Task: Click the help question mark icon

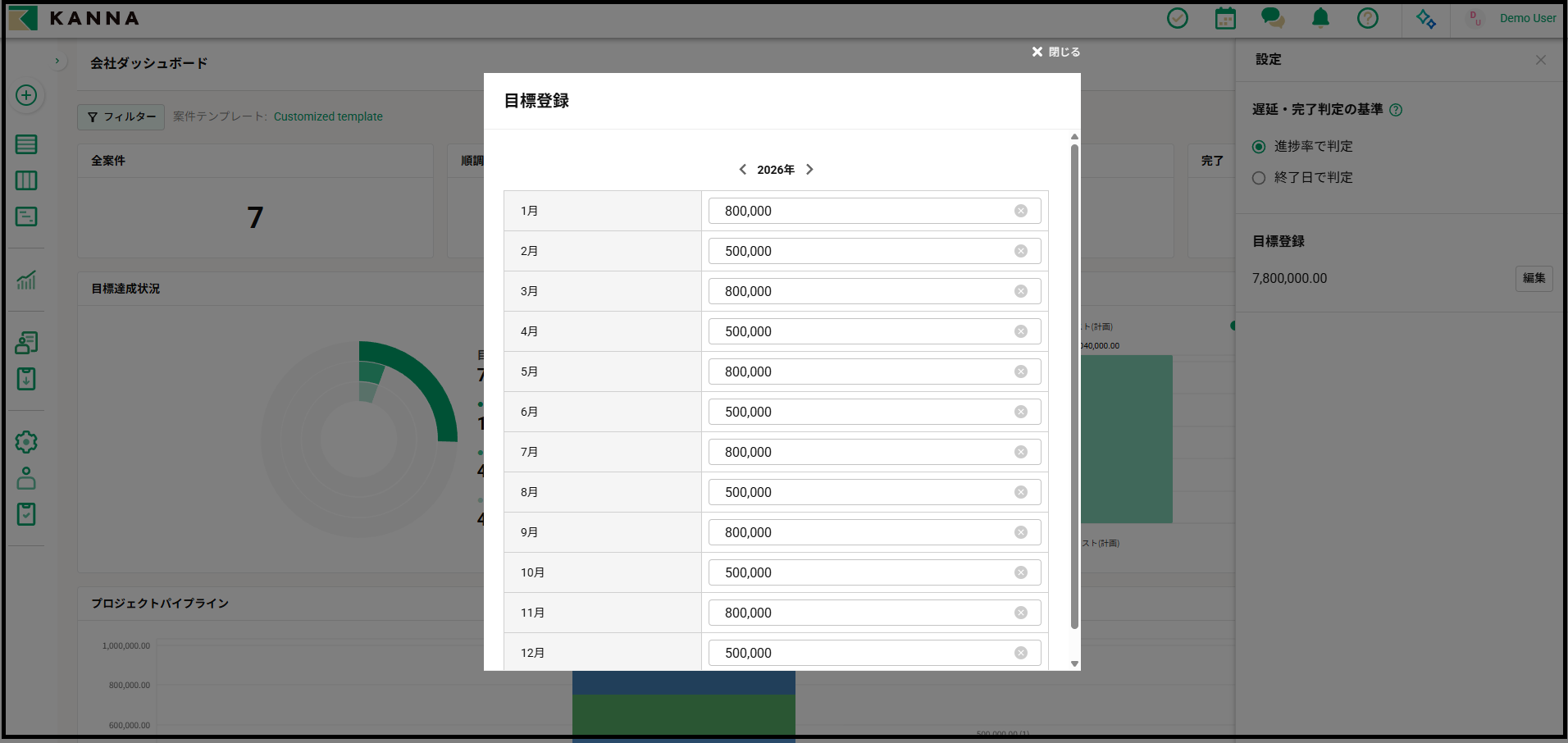Action: pyautogui.click(x=1367, y=18)
